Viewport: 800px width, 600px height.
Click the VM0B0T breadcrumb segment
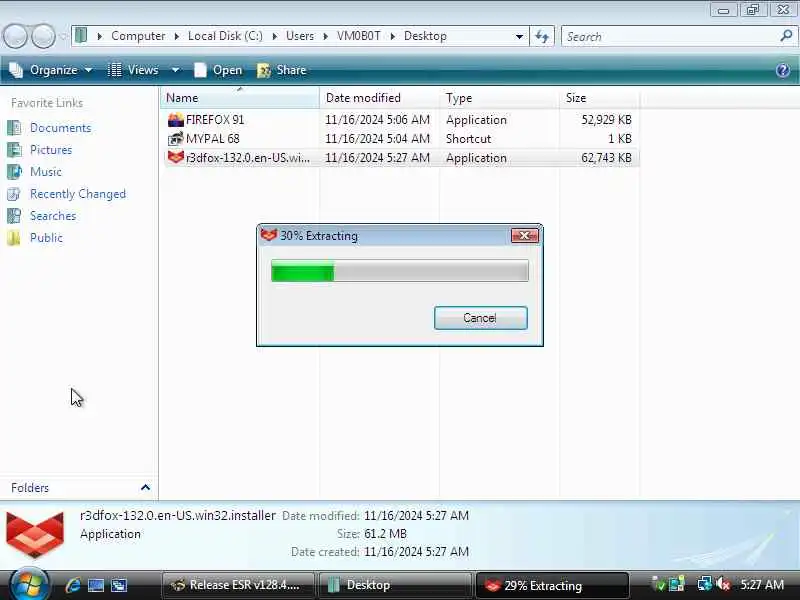click(x=359, y=36)
